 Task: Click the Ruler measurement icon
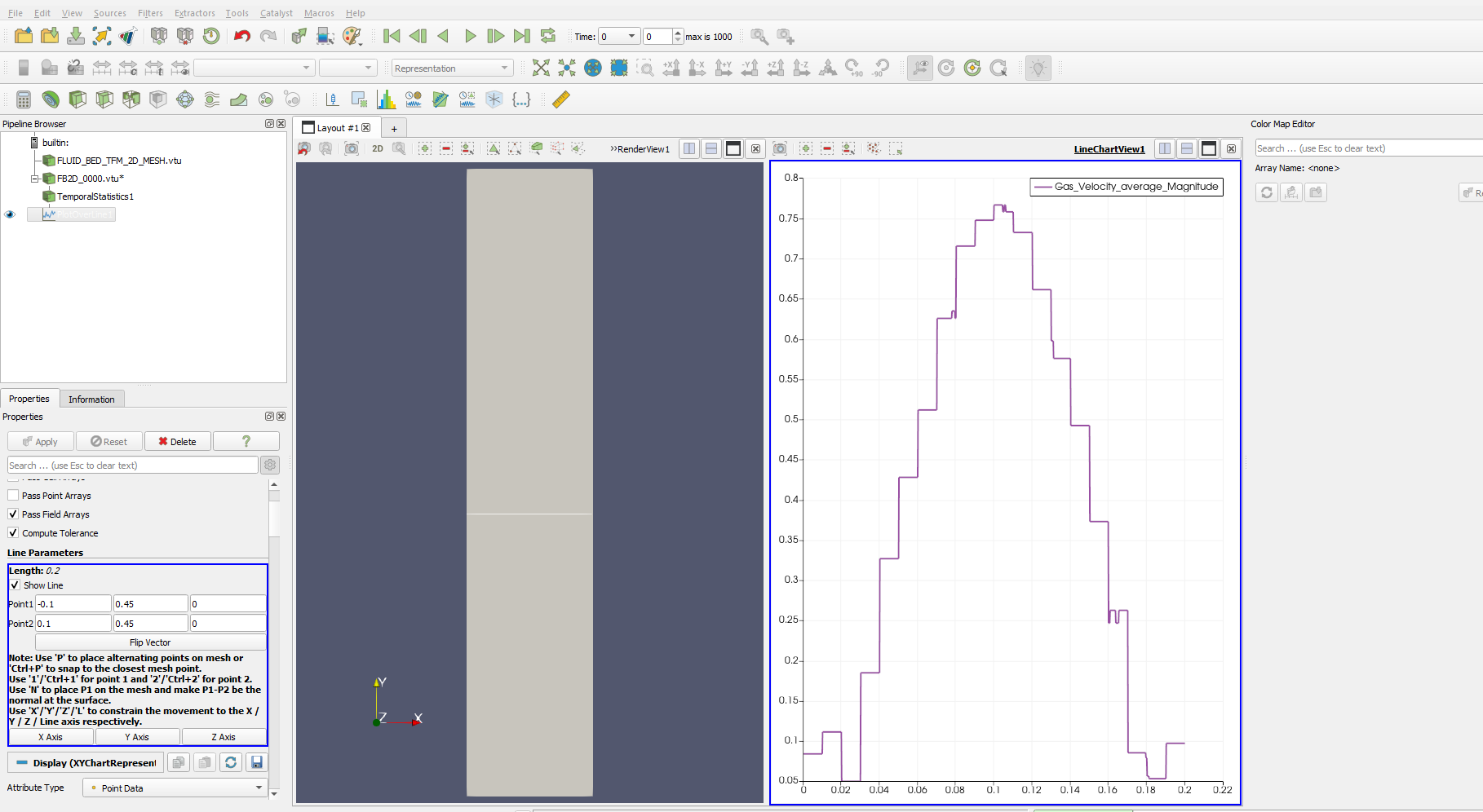click(x=561, y=99)
